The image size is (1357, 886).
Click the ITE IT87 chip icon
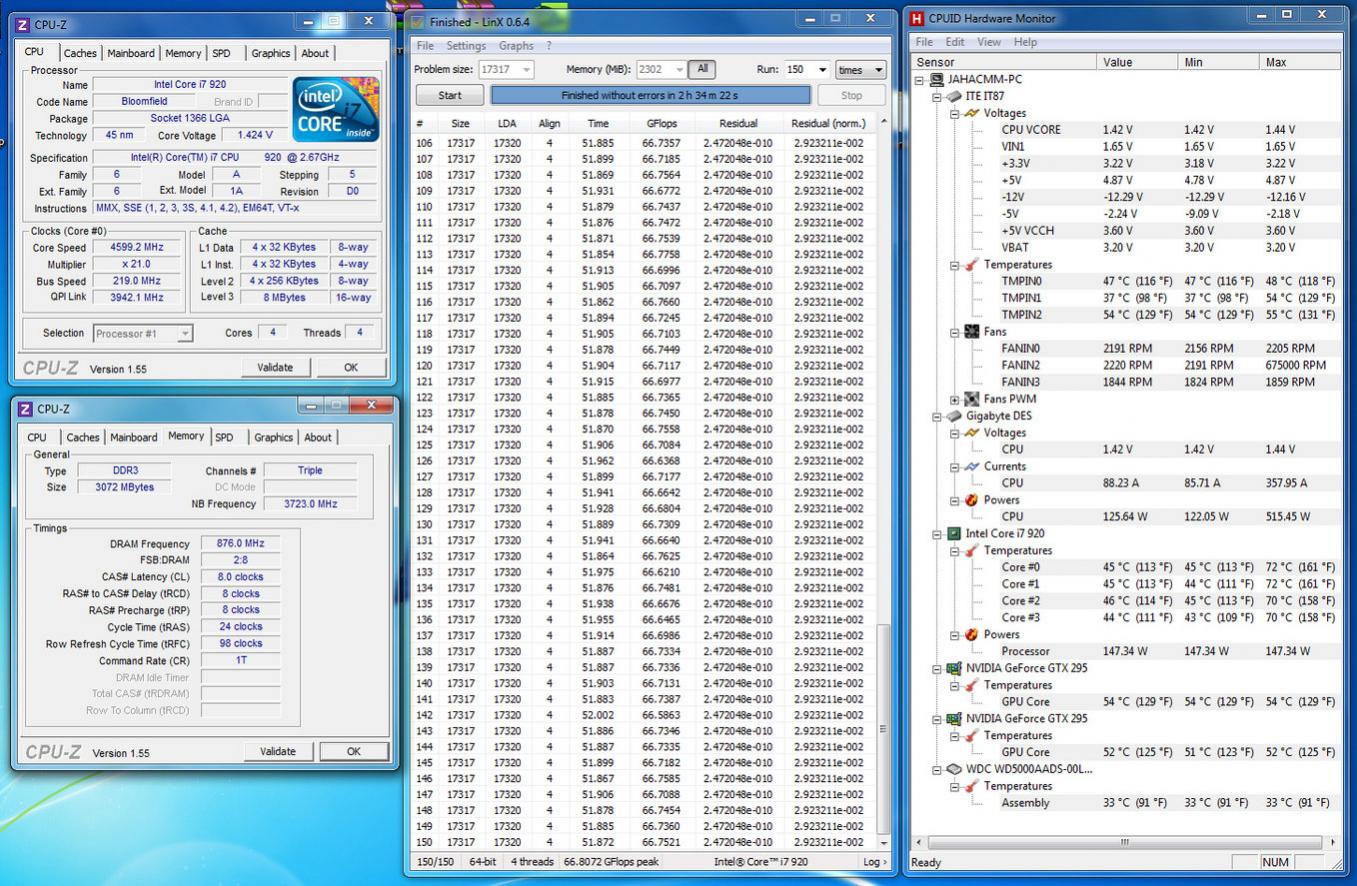pyautogui.click(x=953, y=96)
